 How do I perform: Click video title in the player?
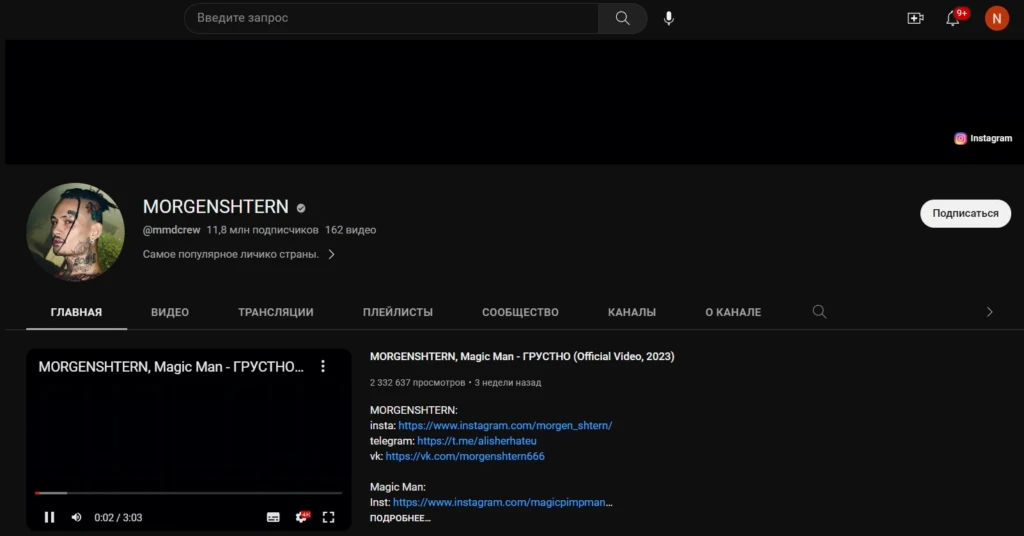click(x=171, y=367)
